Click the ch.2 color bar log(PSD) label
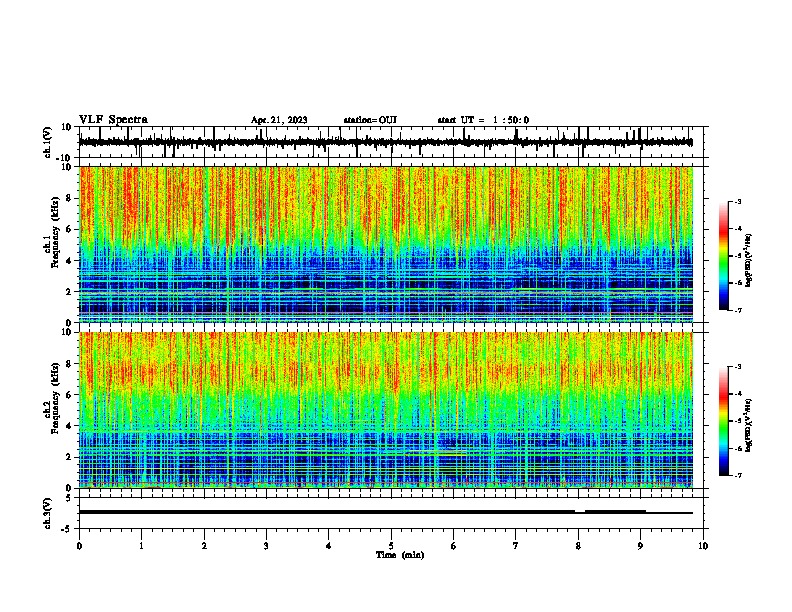 click(x=749, y=425)
